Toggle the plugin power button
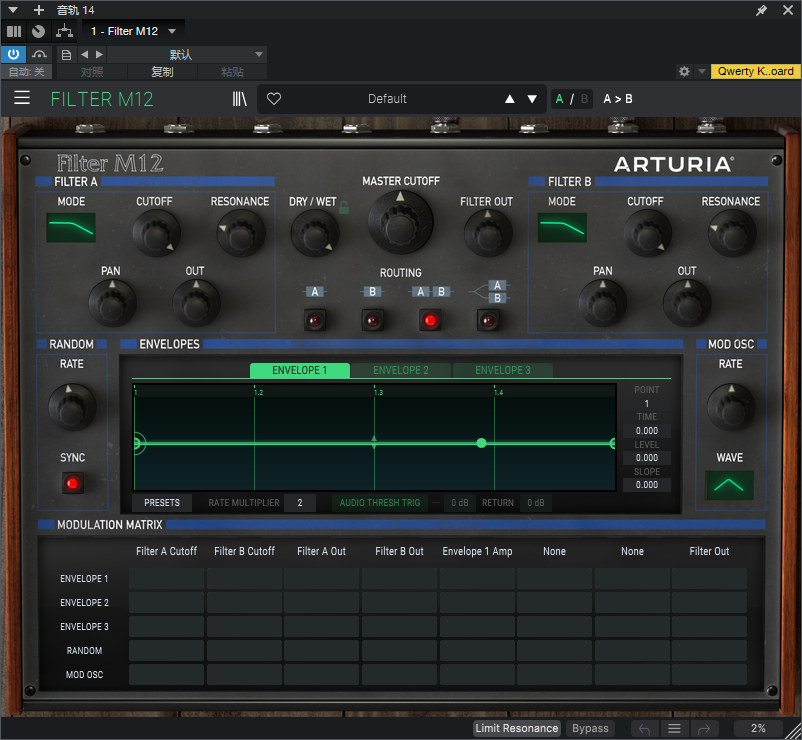Screen dimensions: 802x740 click(x=13, y=54)
